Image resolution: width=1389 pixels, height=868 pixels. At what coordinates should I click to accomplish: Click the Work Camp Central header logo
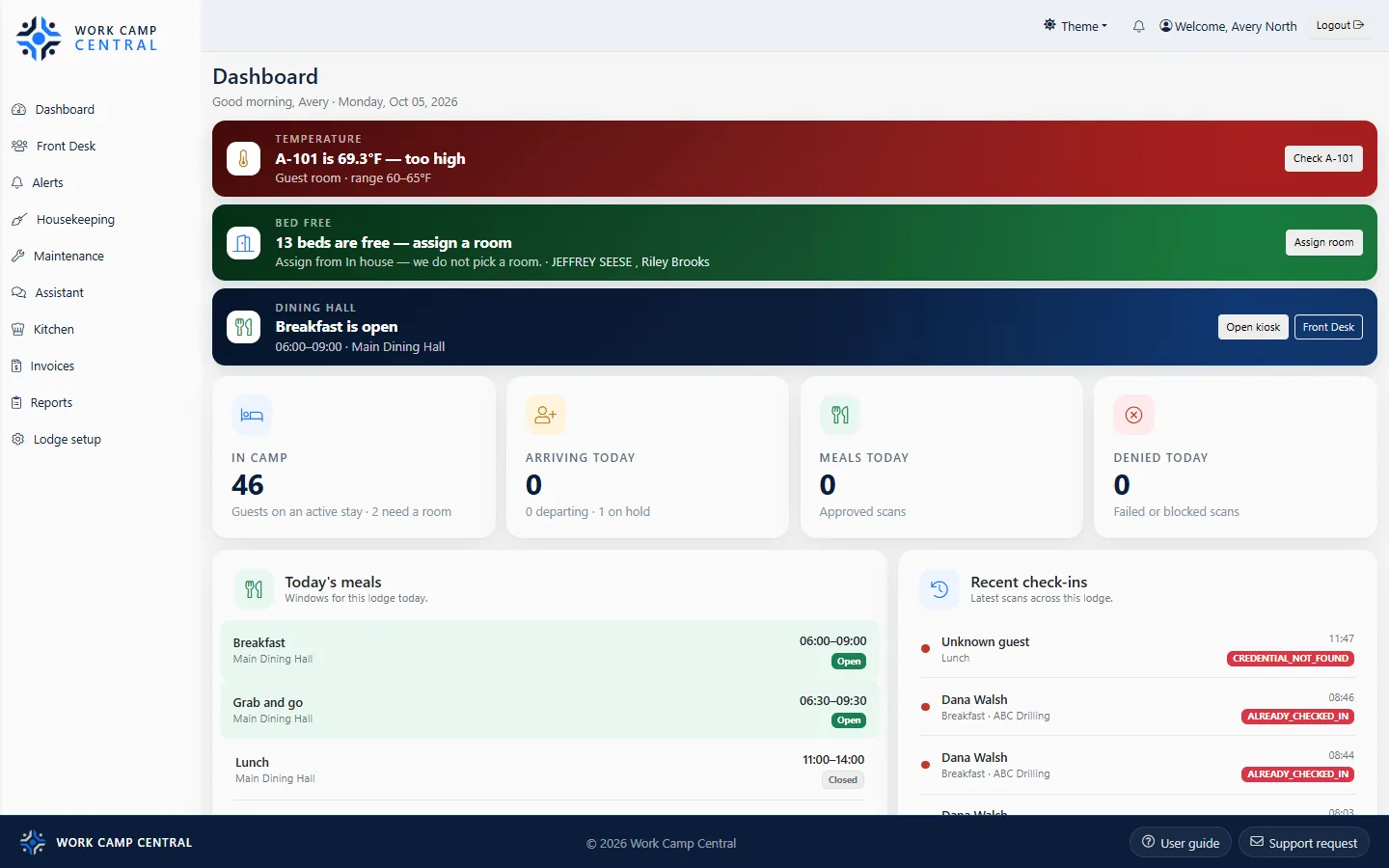(86, 39)
